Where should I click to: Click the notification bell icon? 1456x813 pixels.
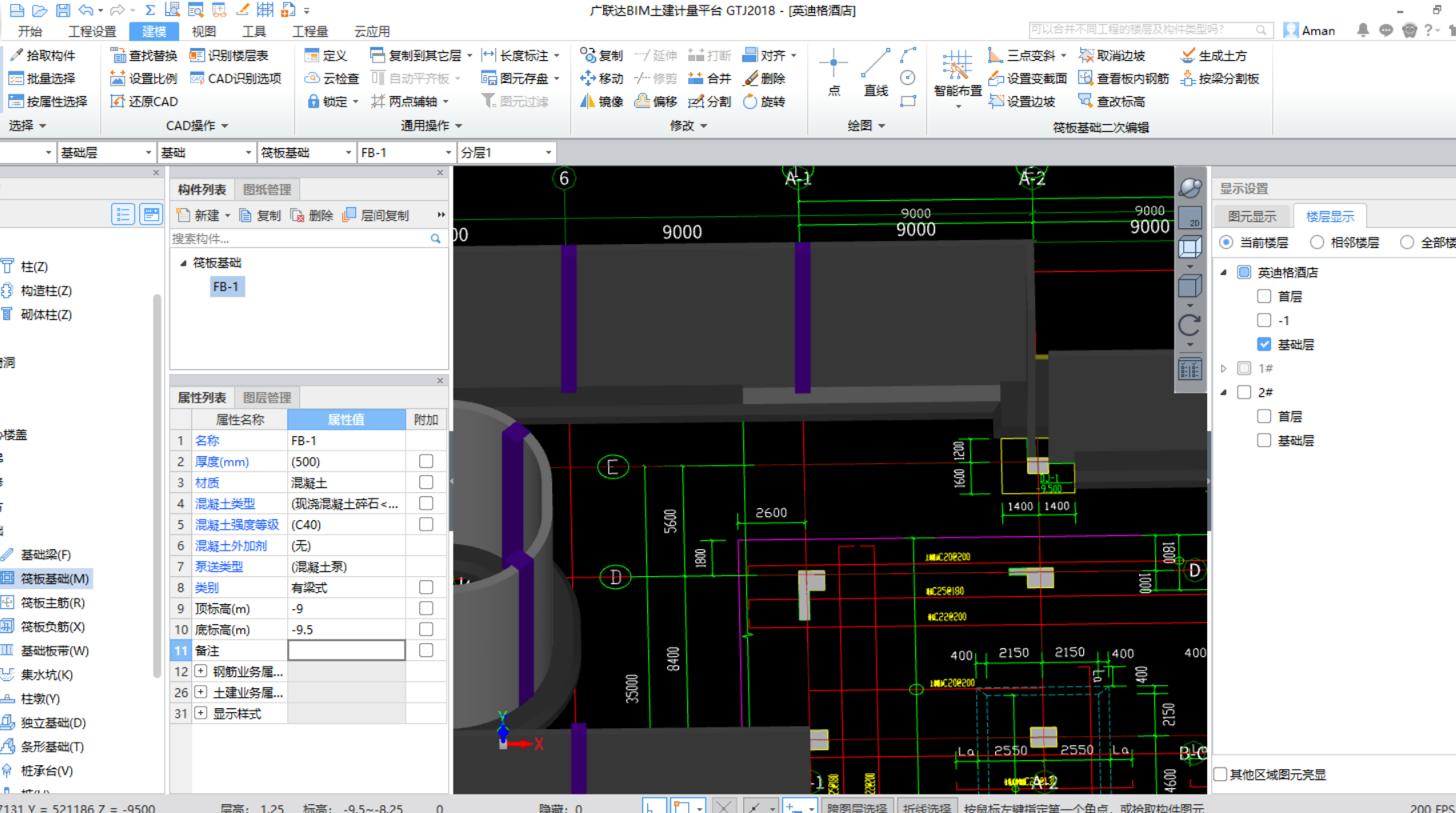click(1363, 30)
